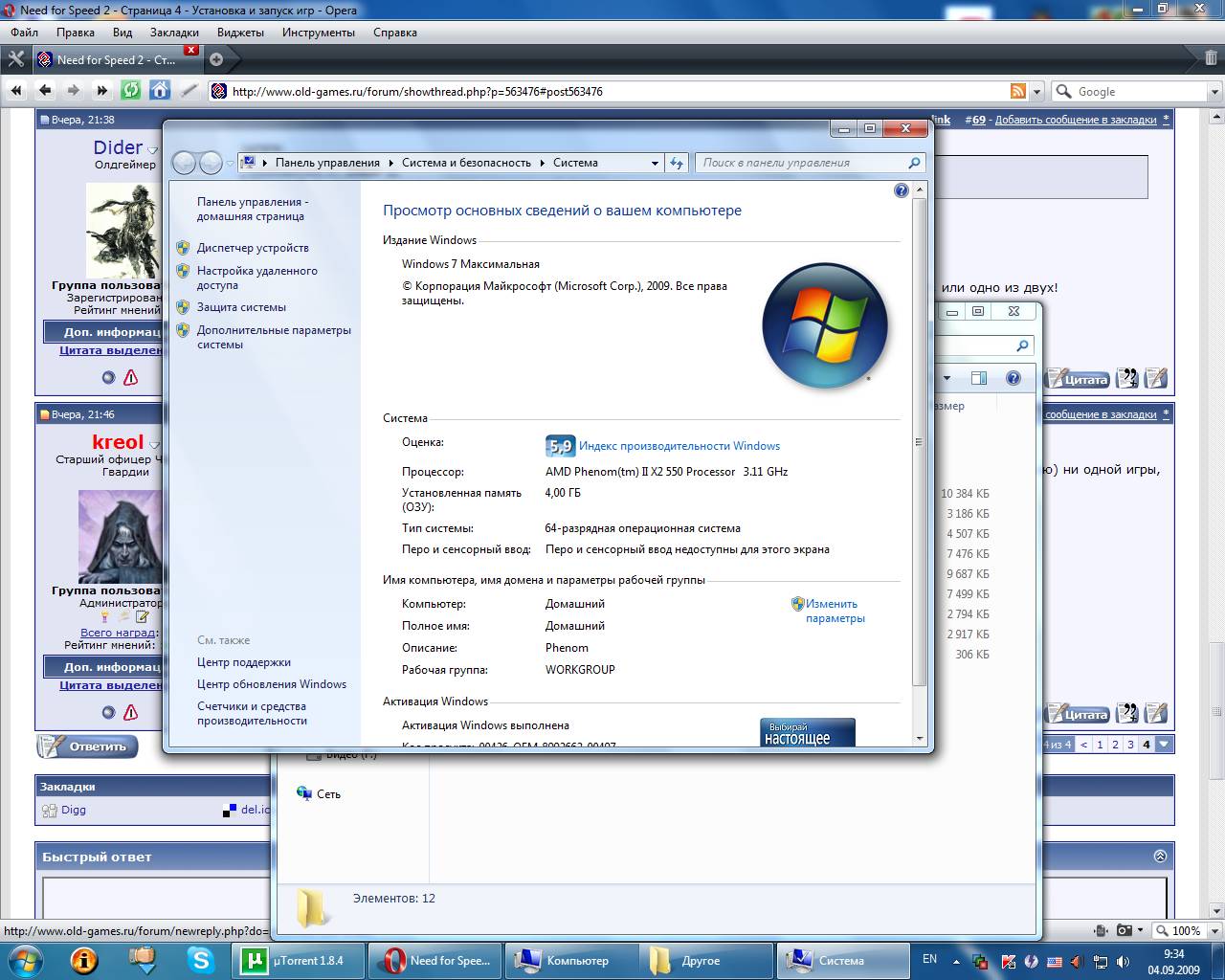Click Opera's reload page icon
Screen dimensions: 1225x980
click(x=131, y=91)
